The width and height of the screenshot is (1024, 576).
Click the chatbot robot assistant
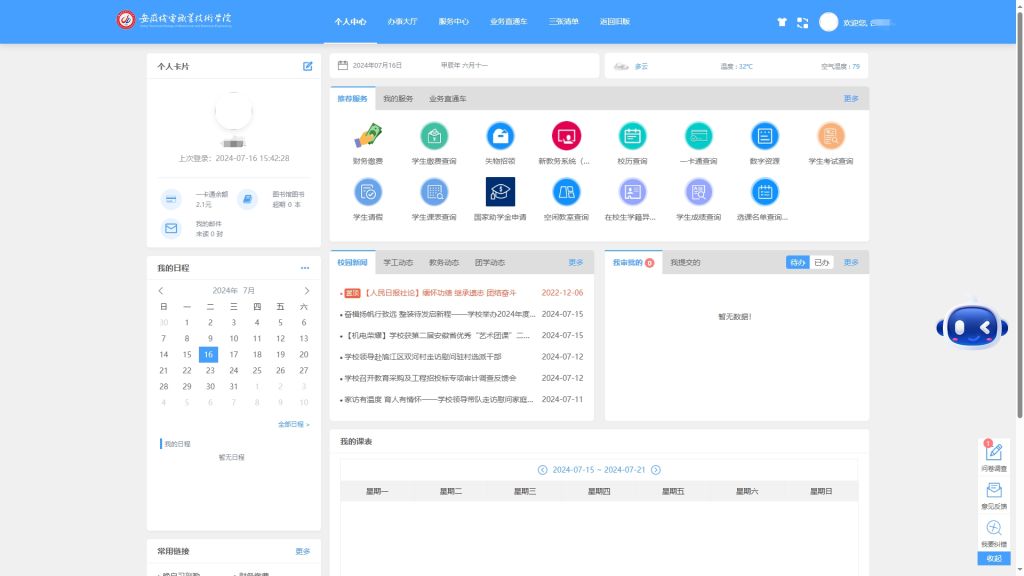coord(972,325)
